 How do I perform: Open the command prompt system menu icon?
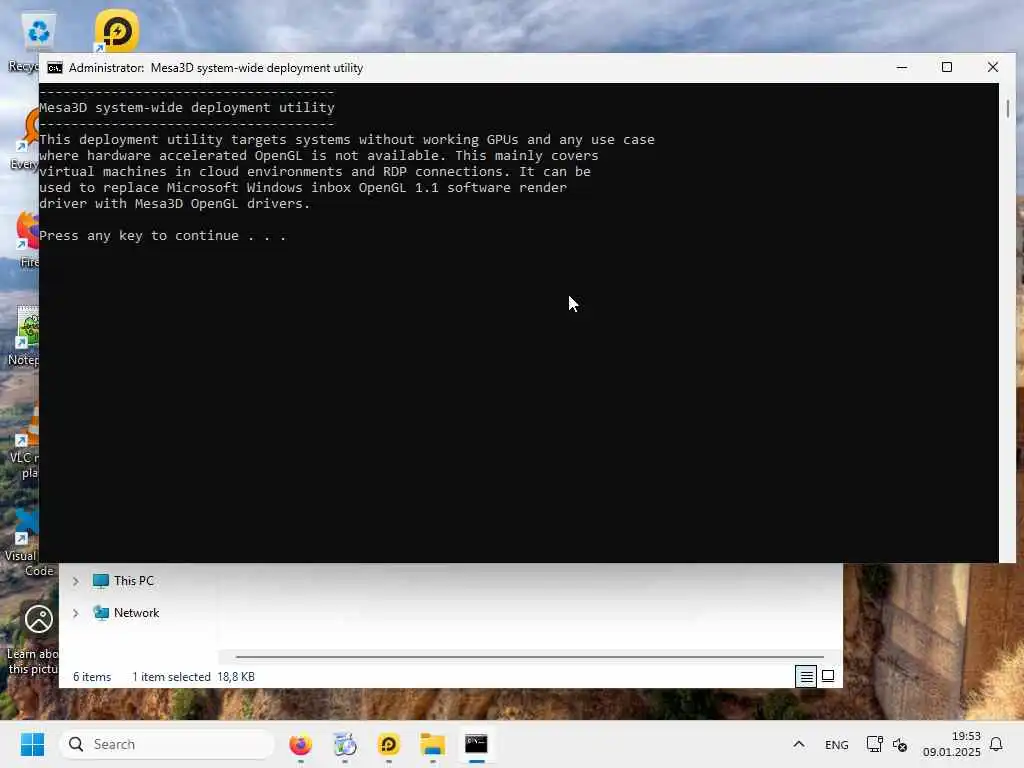point(55,68)
